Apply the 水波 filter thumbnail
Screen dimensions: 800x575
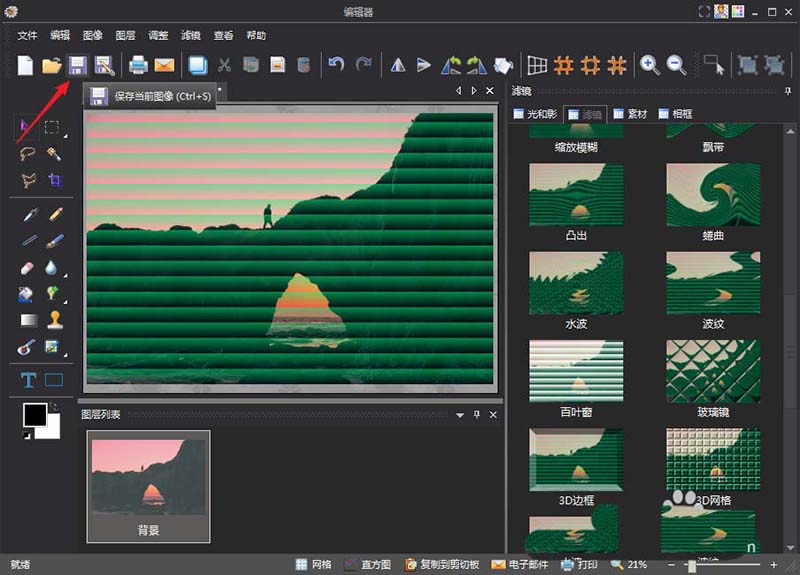[576, 283]
